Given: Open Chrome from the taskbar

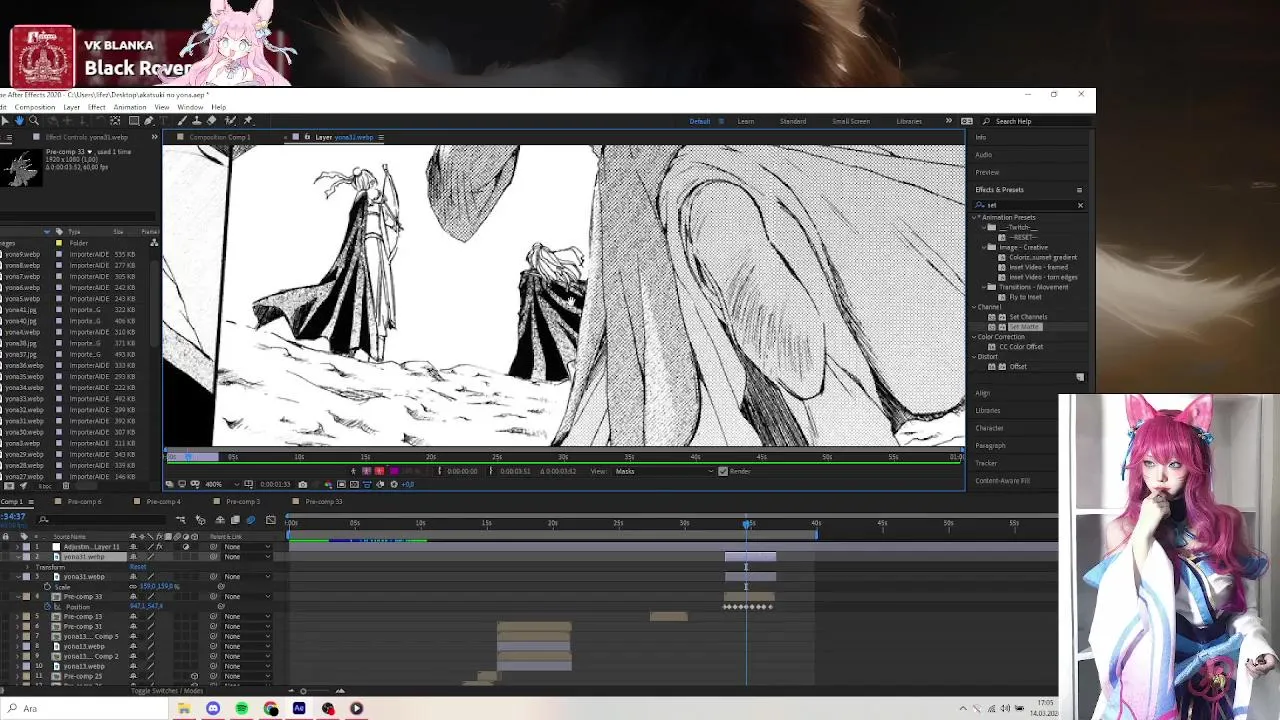Looking at the screenshot, I should [270, 708].
